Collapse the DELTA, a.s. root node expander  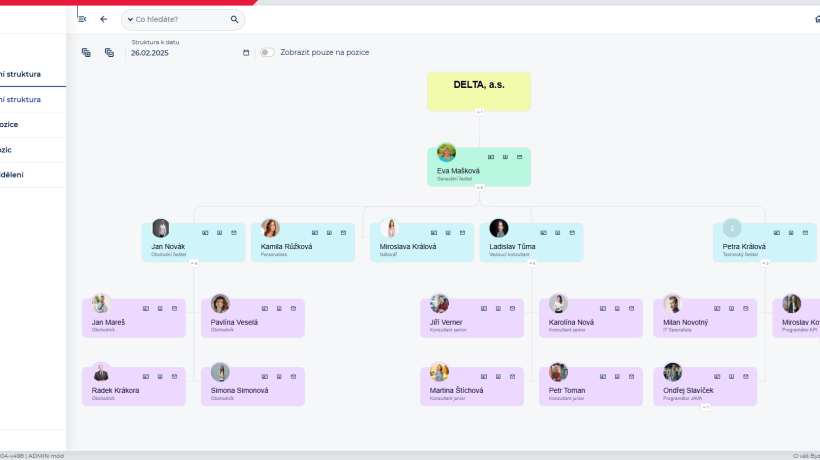479,112
